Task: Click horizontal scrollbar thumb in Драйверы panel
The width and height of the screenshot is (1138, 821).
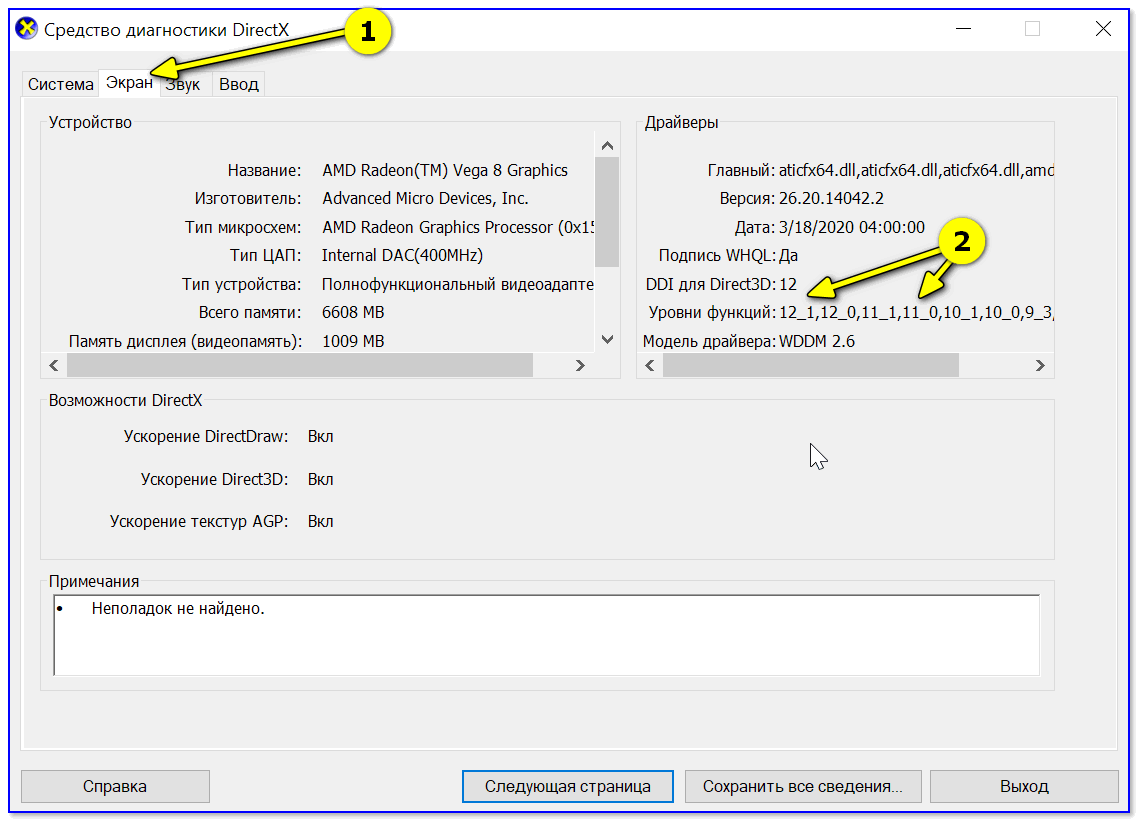Action: click(810, 366)
